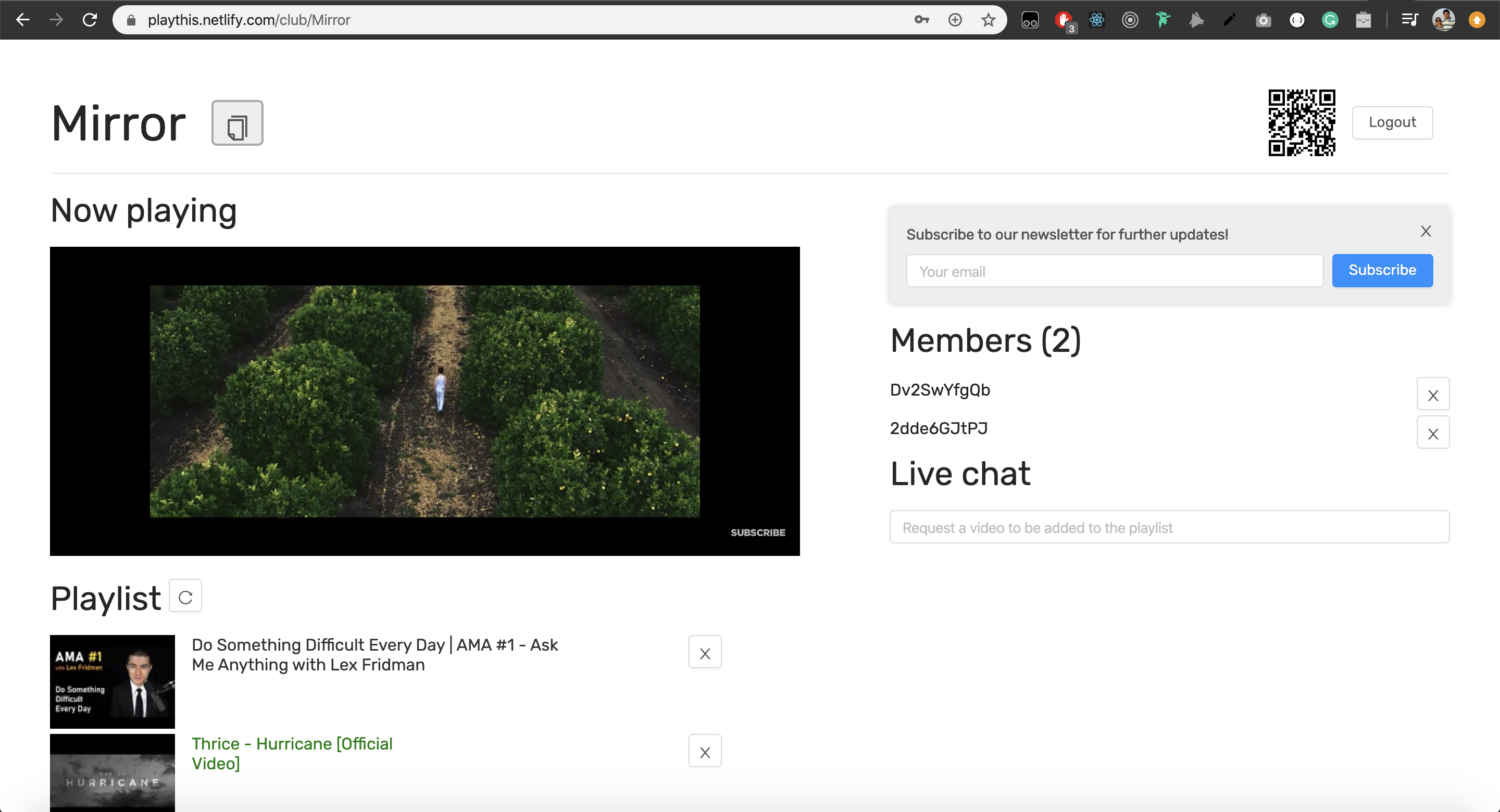Focus the Your email input field
The height and width of the screenshot is (812, 1500).
pyautogui.click(x=1114, y=271)
